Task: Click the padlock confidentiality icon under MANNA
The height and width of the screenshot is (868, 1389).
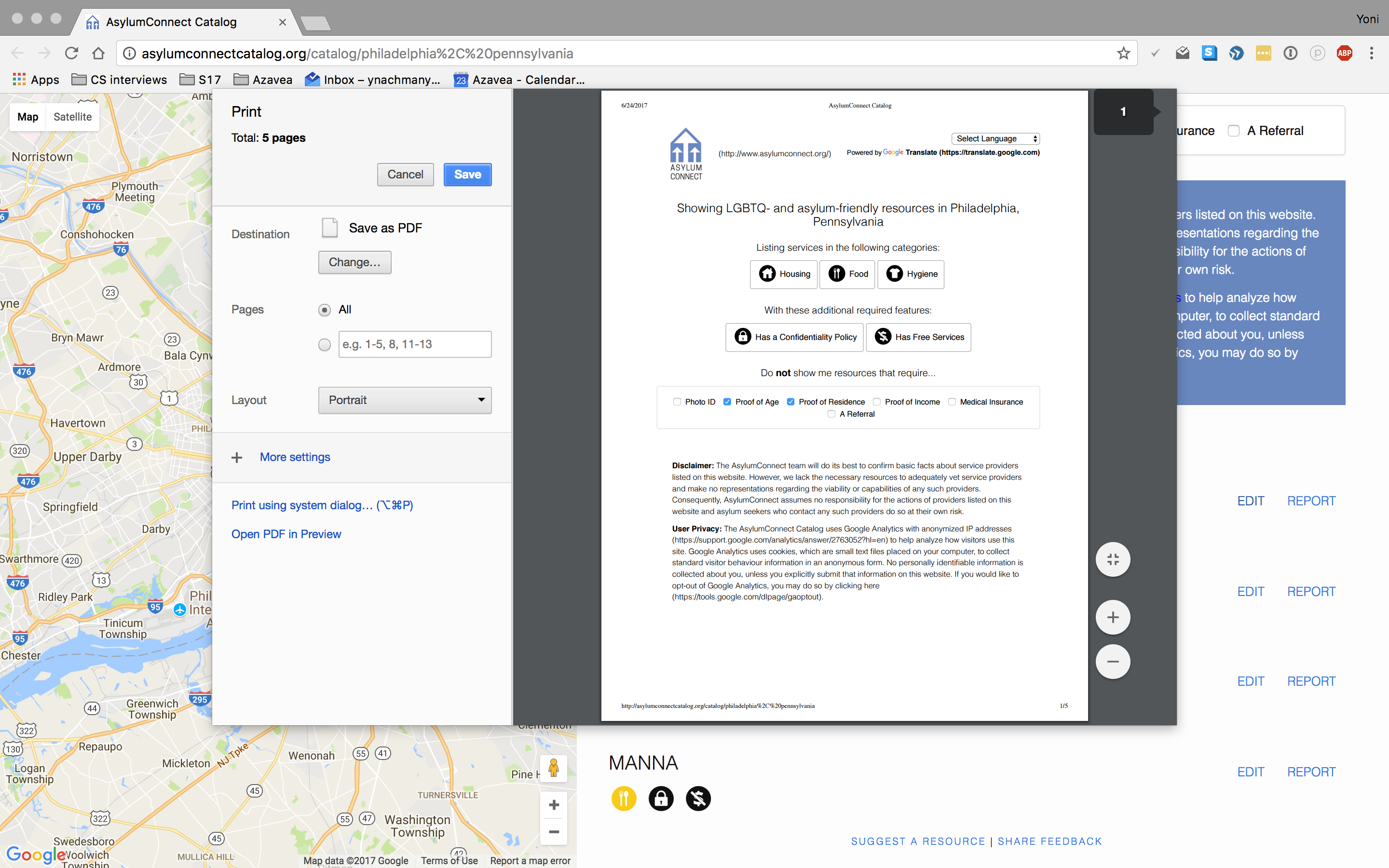Action: 661,798
